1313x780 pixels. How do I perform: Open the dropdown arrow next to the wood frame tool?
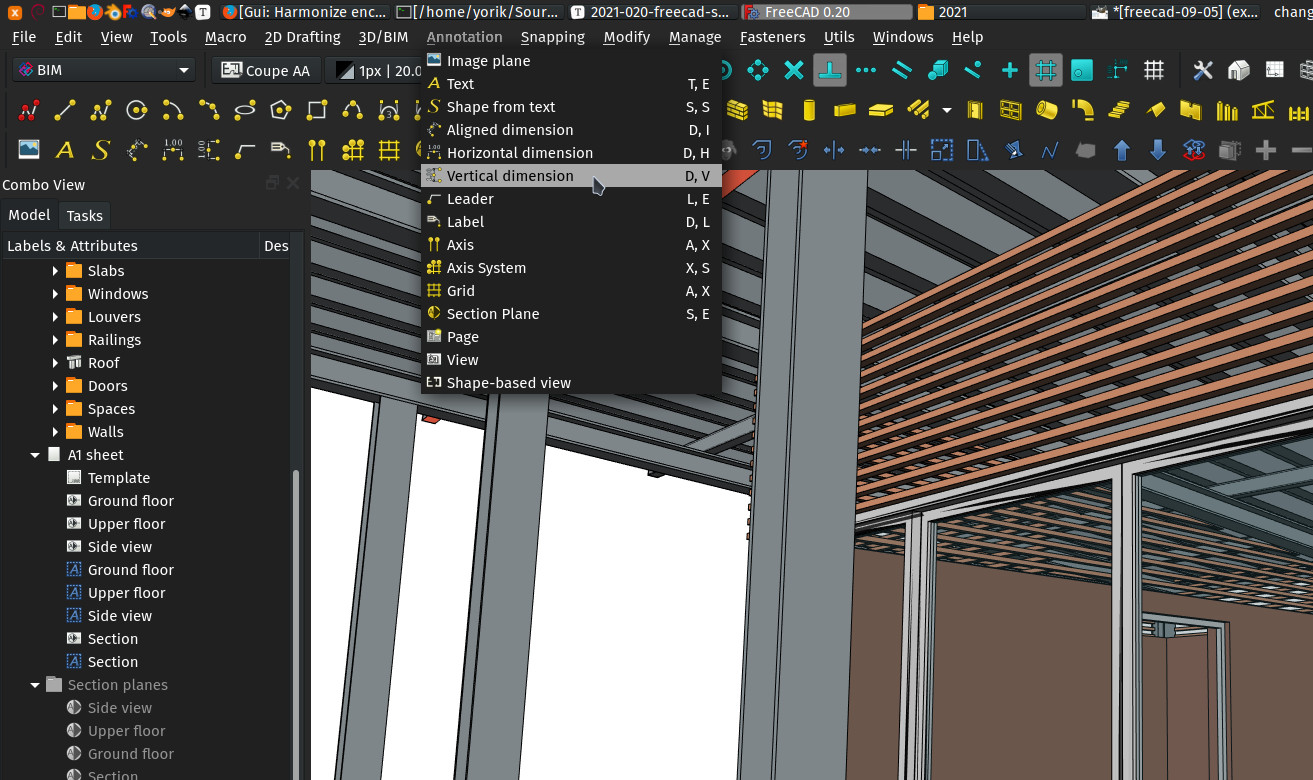tap(946, 110)
